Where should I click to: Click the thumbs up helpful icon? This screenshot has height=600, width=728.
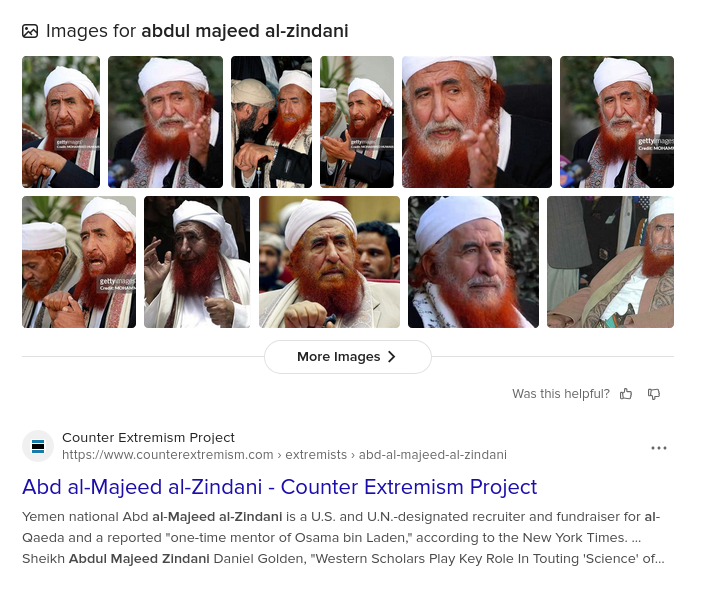[626, 394]
